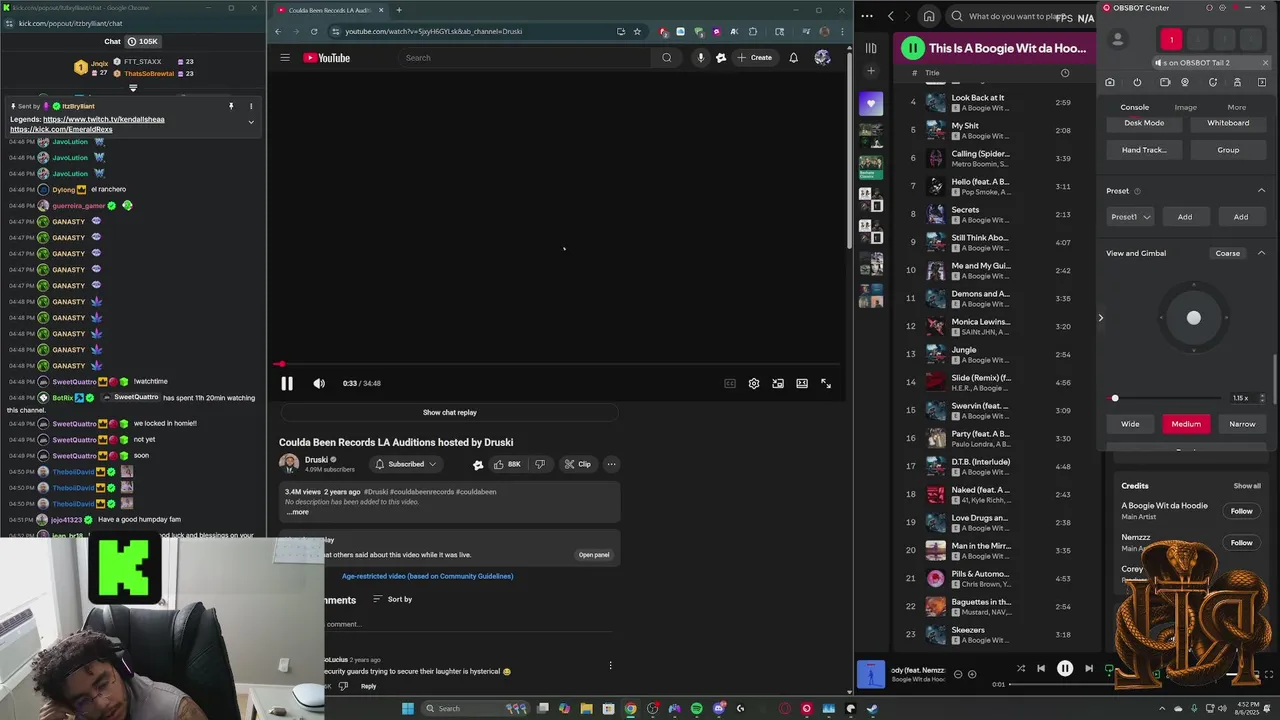Mute the YouTube video volume

[319, 383]
